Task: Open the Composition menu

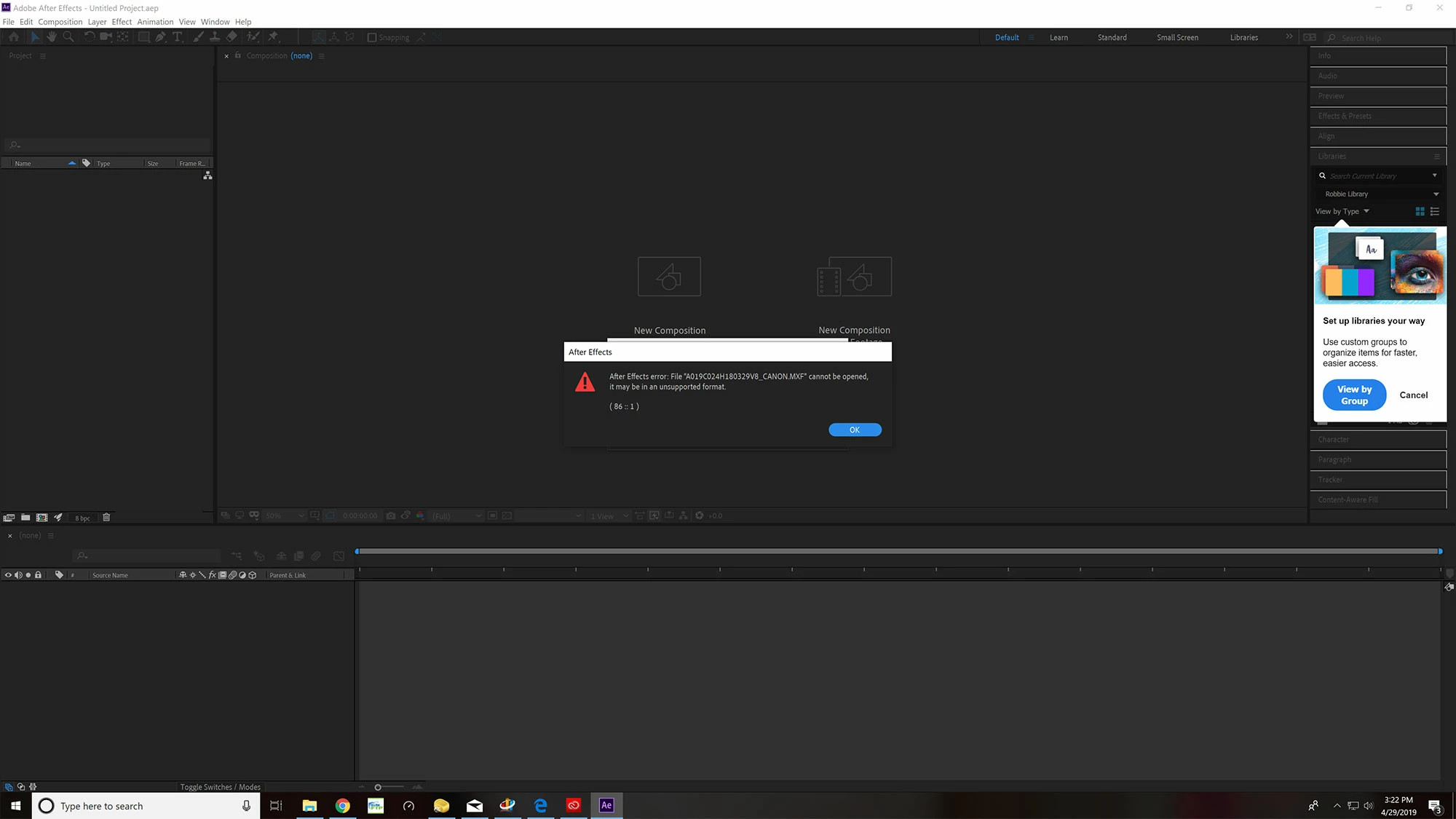Action: click(60, 22)
